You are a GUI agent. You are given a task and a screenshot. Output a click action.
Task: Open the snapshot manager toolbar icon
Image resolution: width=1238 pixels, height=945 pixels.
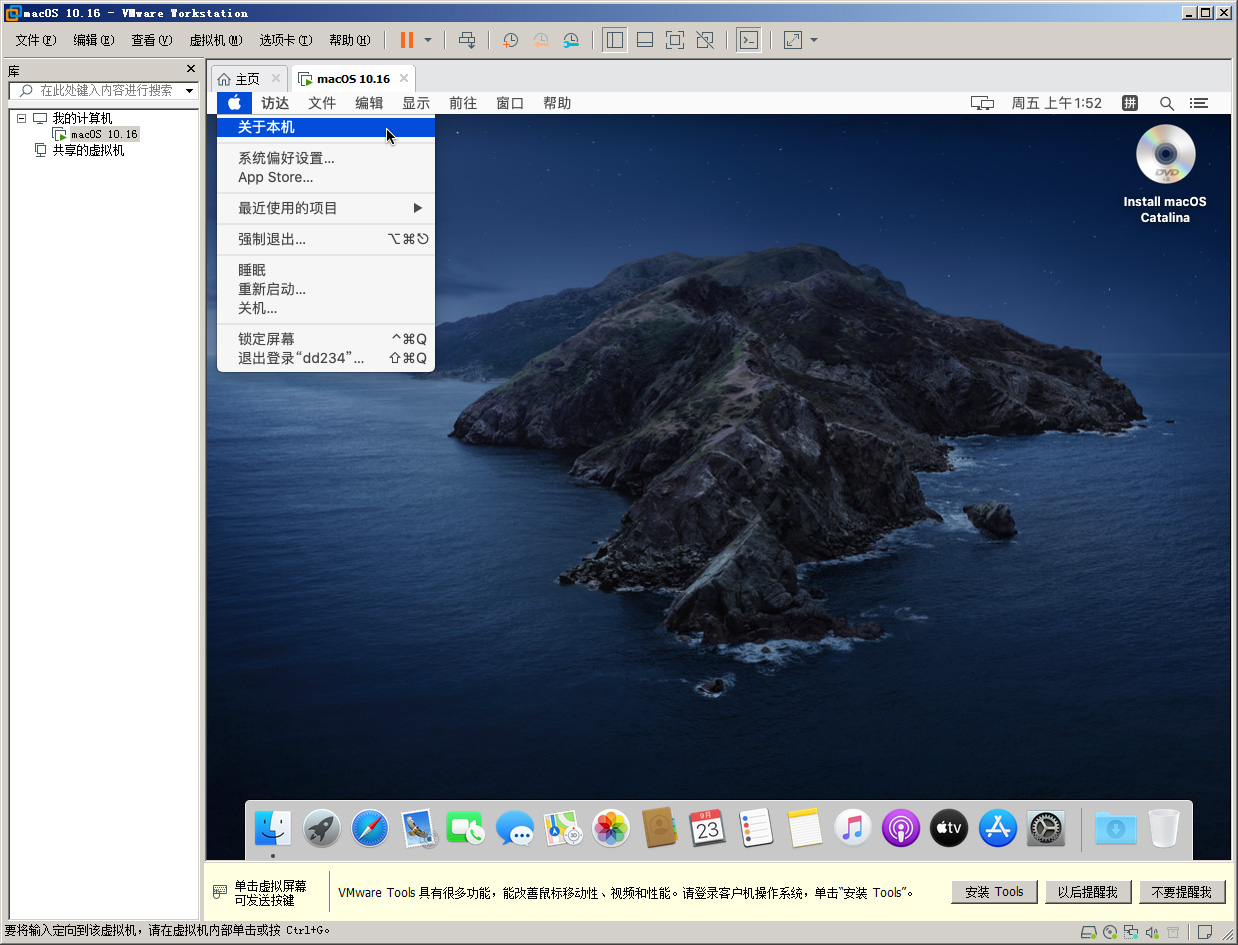tap(571, 40)
